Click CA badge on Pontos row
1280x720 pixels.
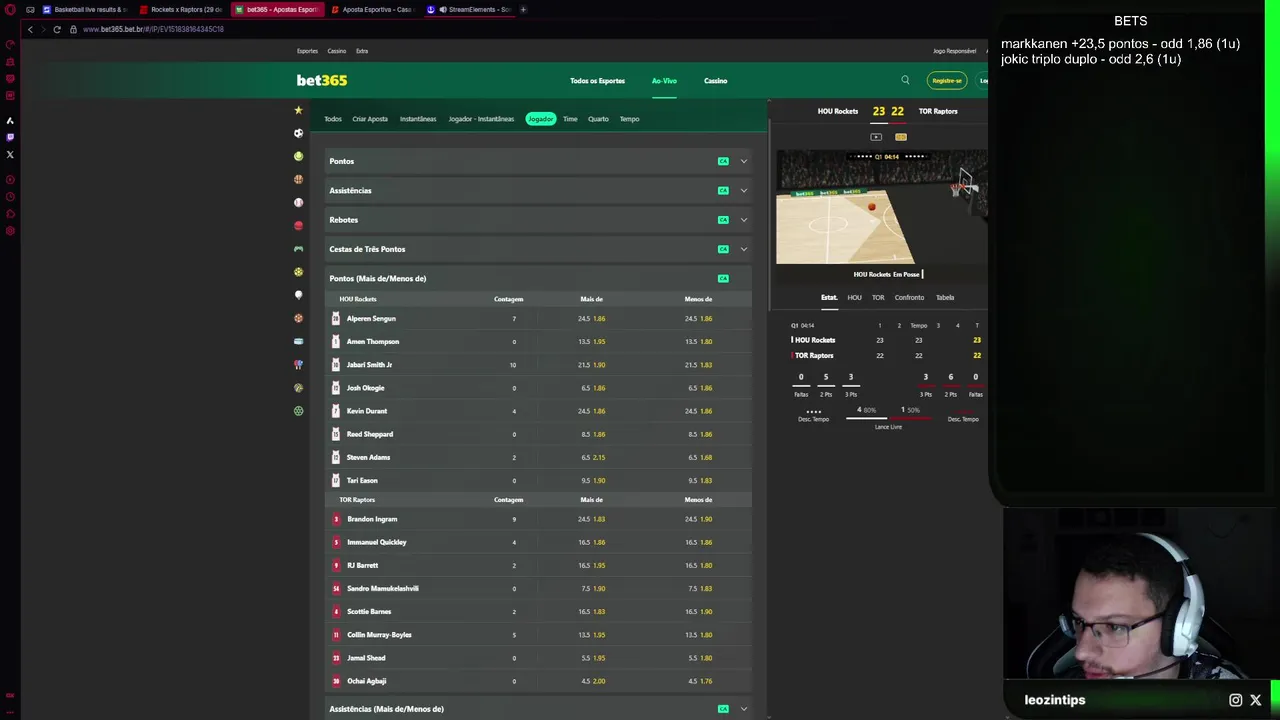723,161
